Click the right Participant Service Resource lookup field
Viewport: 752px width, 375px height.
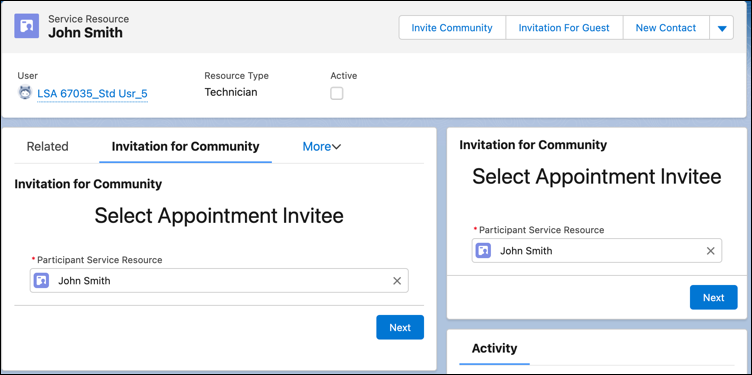[597, 250]
